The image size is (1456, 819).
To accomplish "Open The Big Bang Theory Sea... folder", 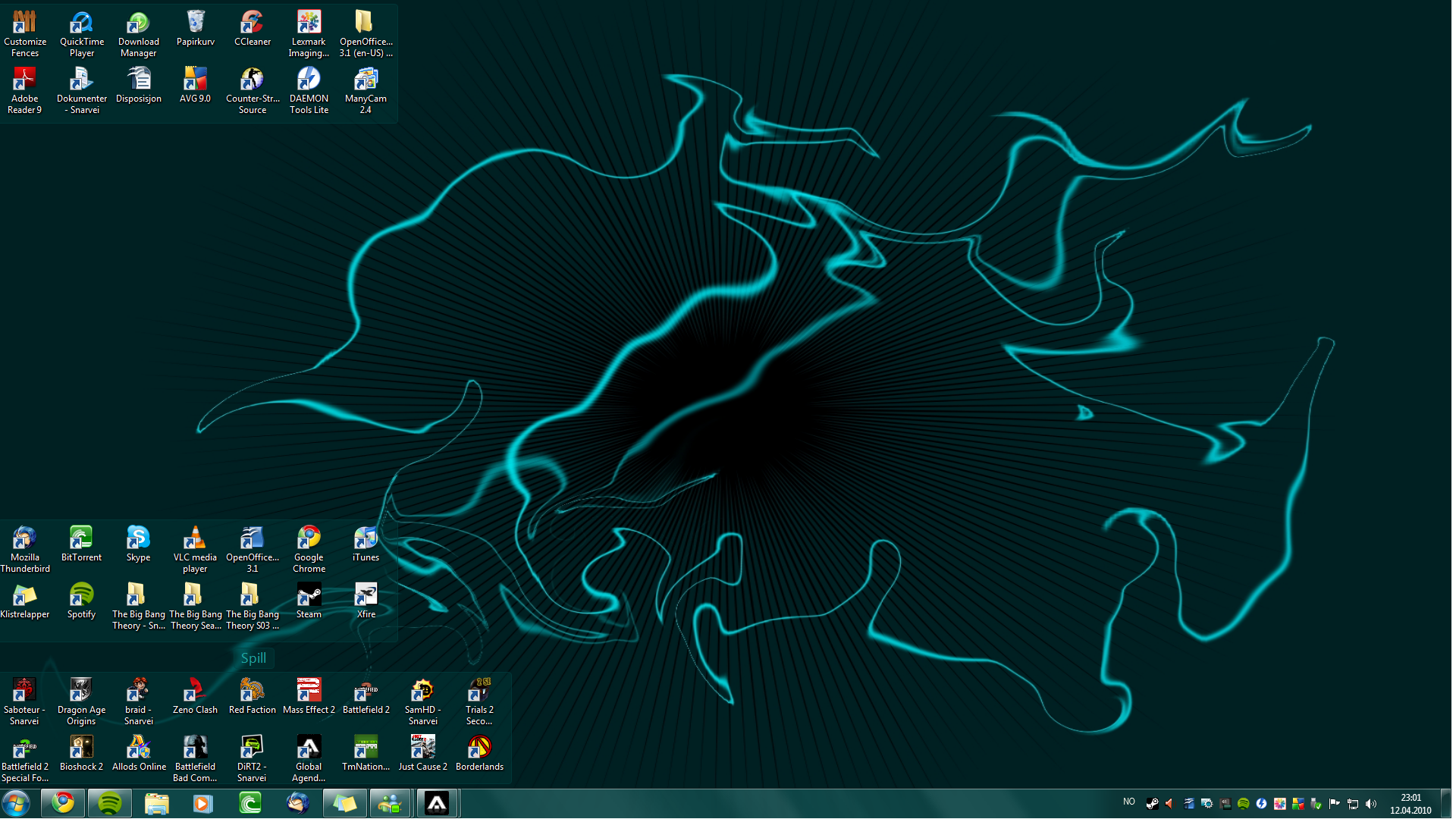I will click(x=196, y=607).
